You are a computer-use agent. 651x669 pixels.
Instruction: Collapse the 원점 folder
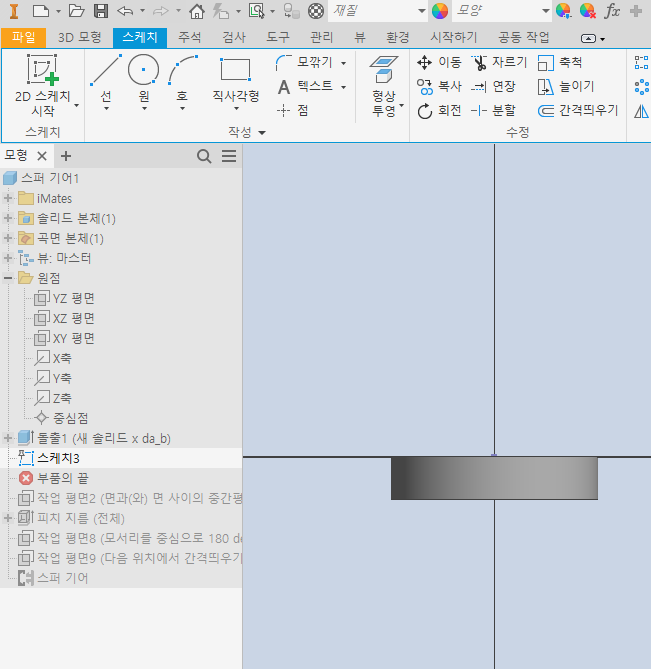(8, 278)
